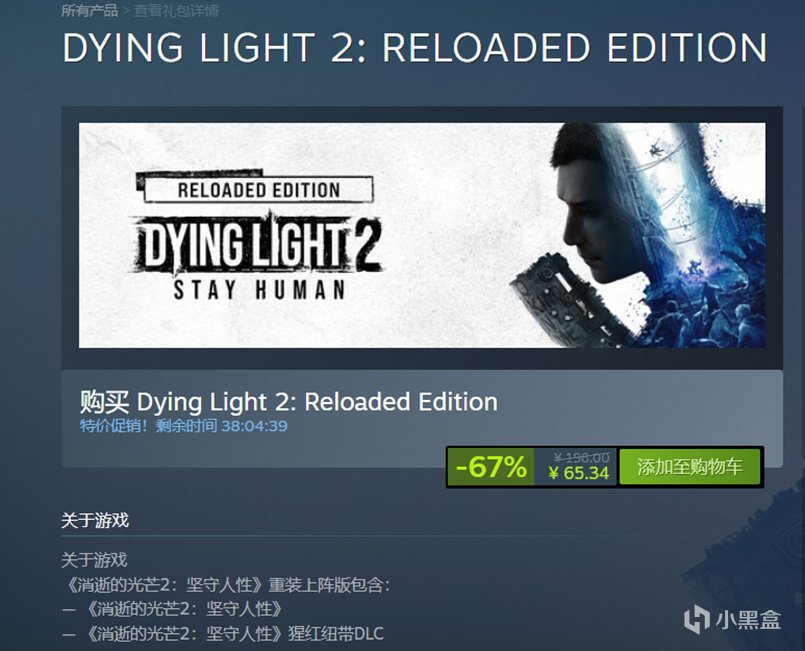Click the 小黑盒 watermark logo icon
The width and height of the screenshot is (805, 651).
pyautogui.click(x=697, y=619)
